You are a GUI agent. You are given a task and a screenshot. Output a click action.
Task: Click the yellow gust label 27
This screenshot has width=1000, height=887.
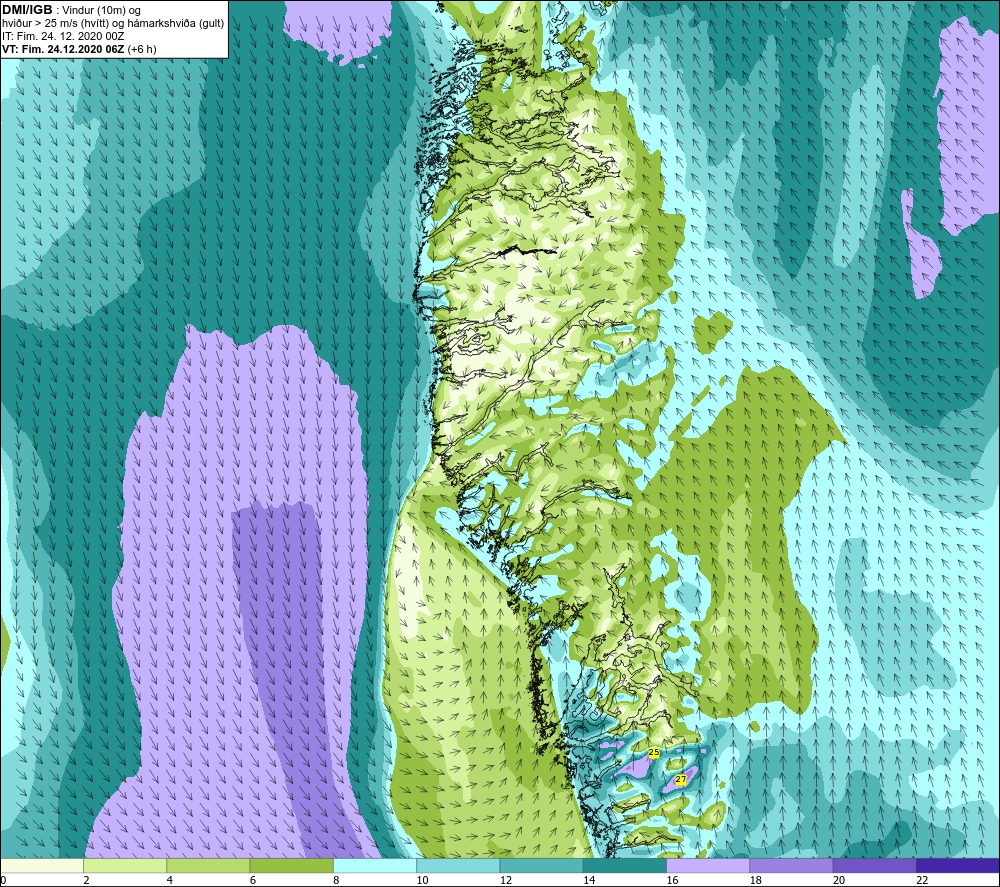[x=680, y=779]
